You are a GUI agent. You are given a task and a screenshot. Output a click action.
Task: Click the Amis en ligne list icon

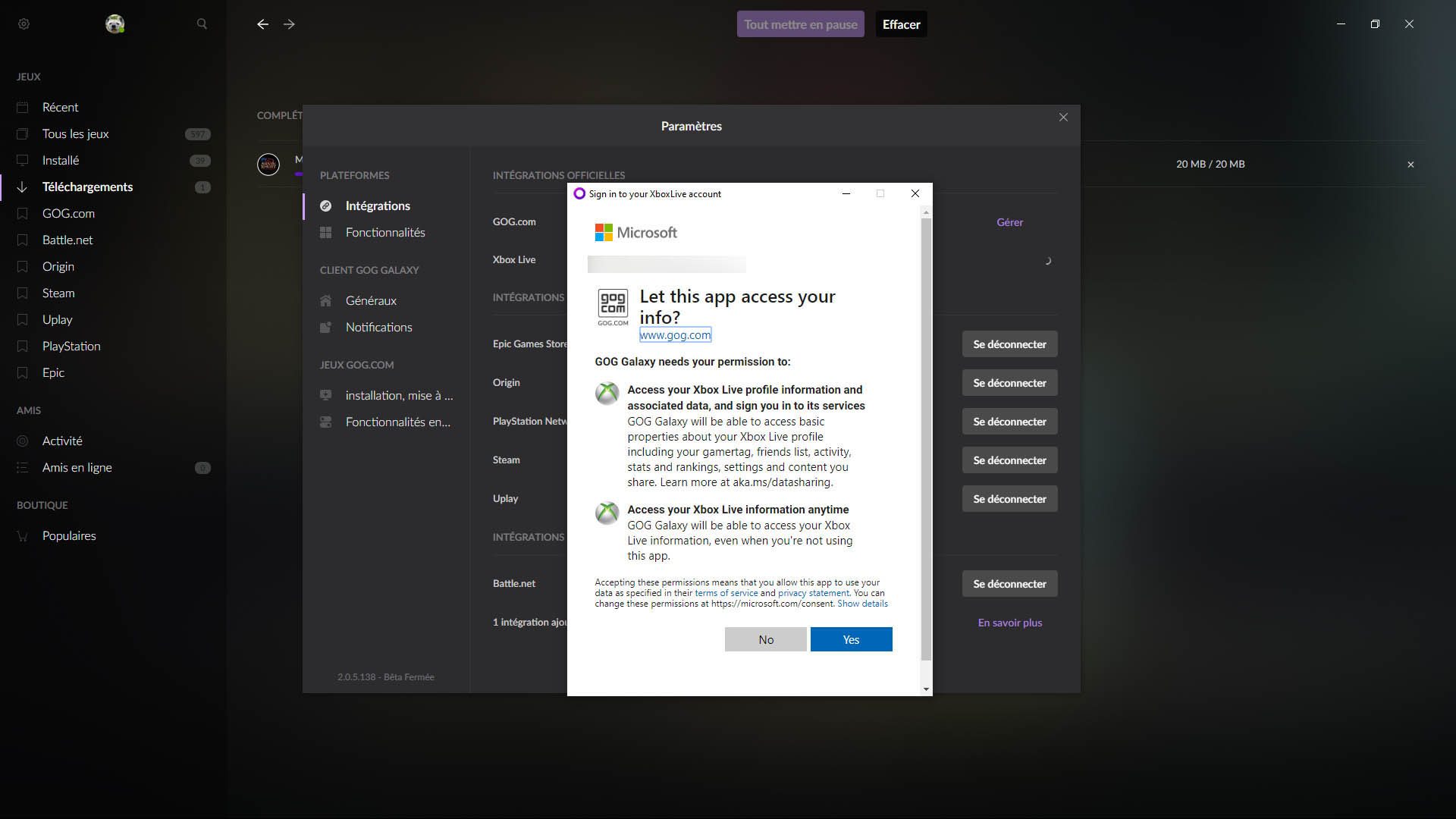click(23, 468)
